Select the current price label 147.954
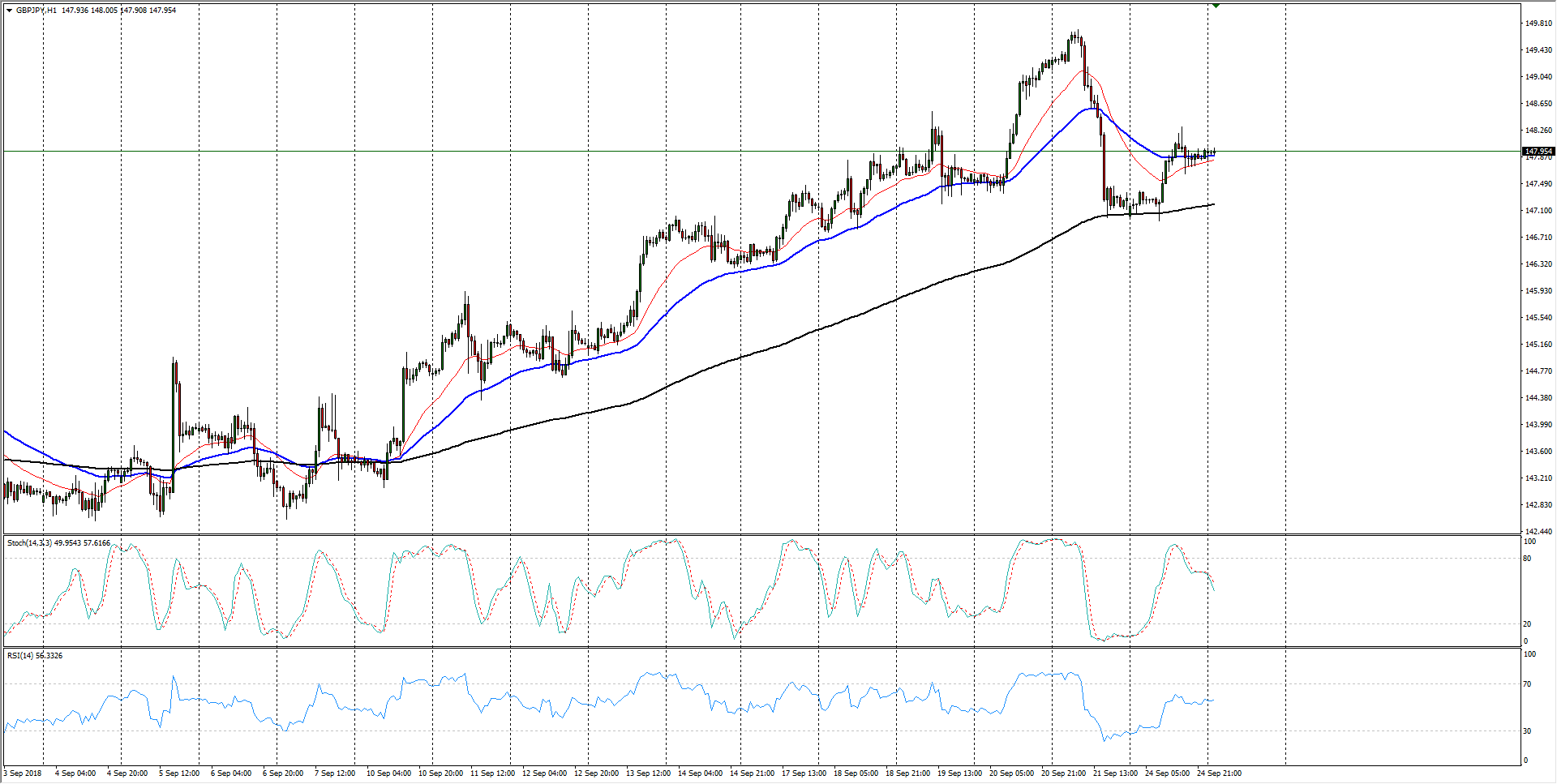 coord(1538,152)
